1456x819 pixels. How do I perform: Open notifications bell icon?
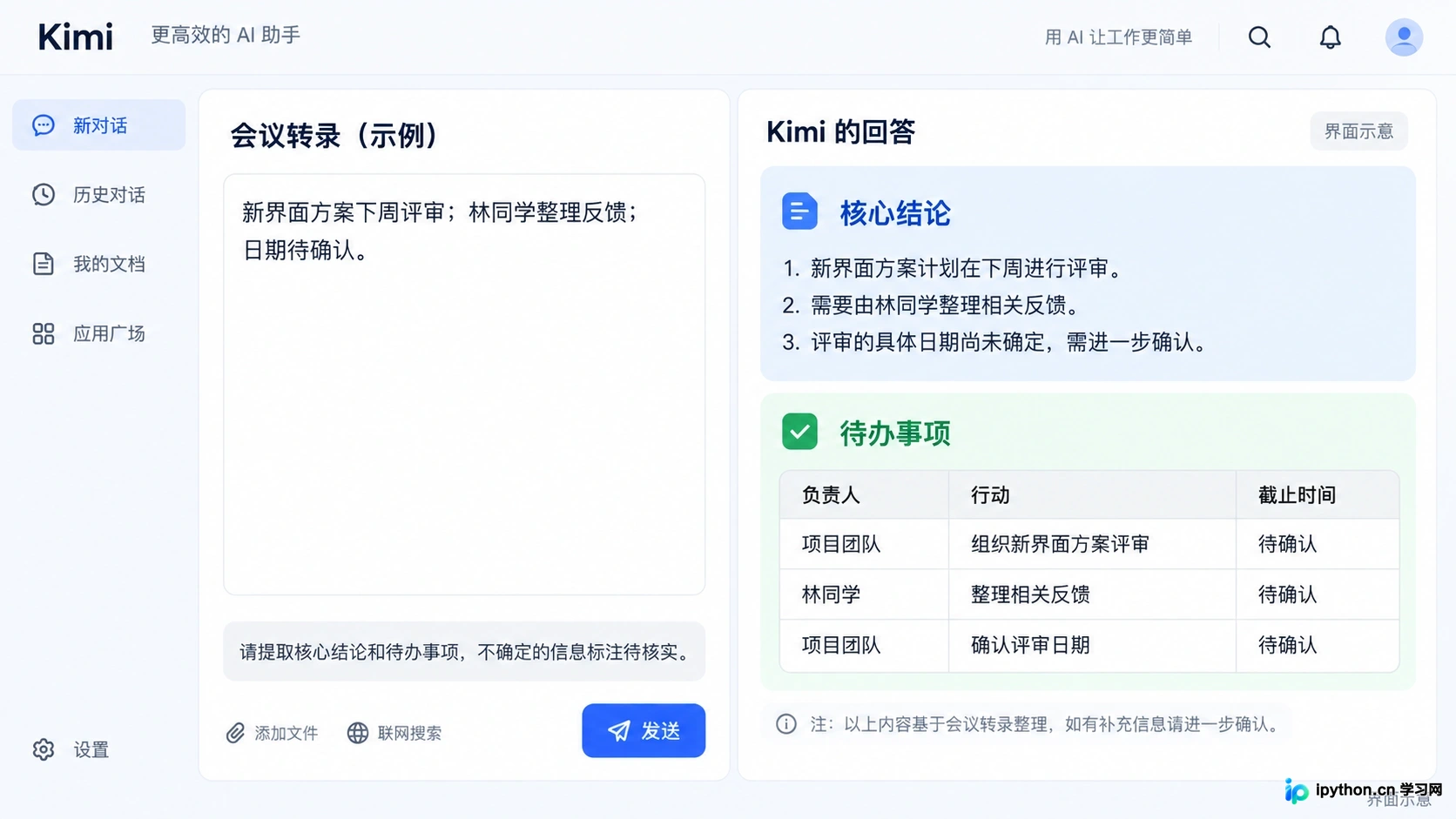[x=1330, y=37]
